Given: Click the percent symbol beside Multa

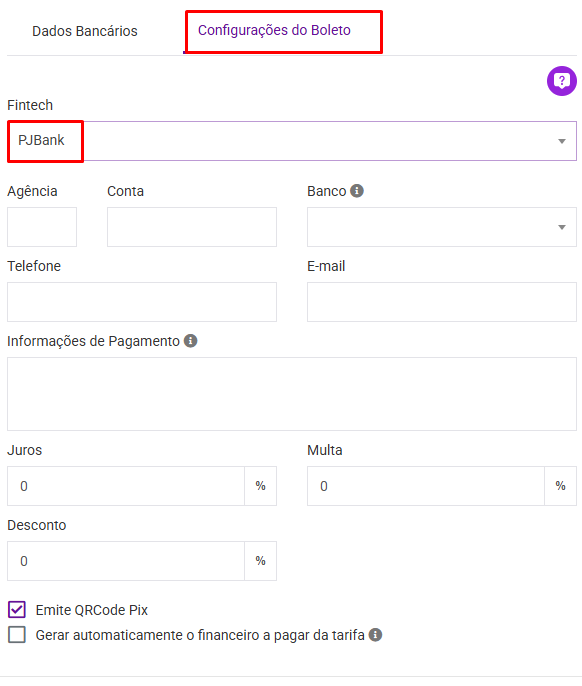Looking at the screenshot, I should pos(560,486).
